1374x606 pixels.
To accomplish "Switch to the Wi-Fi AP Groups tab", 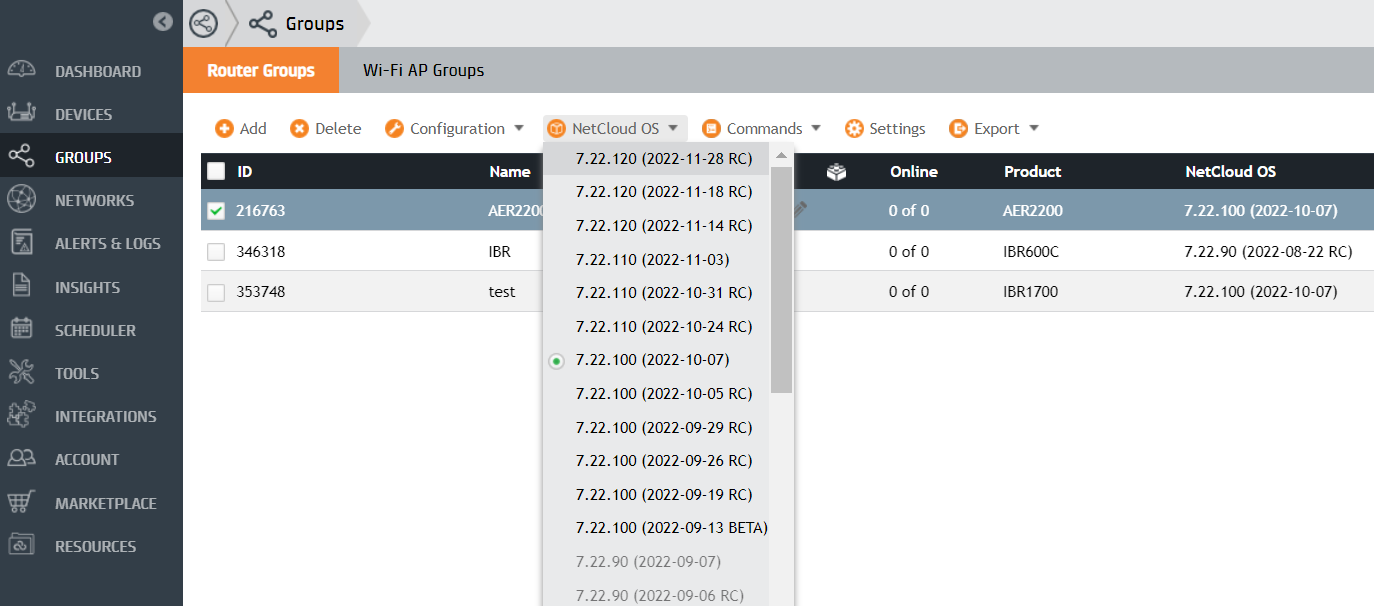I will 423,70.
